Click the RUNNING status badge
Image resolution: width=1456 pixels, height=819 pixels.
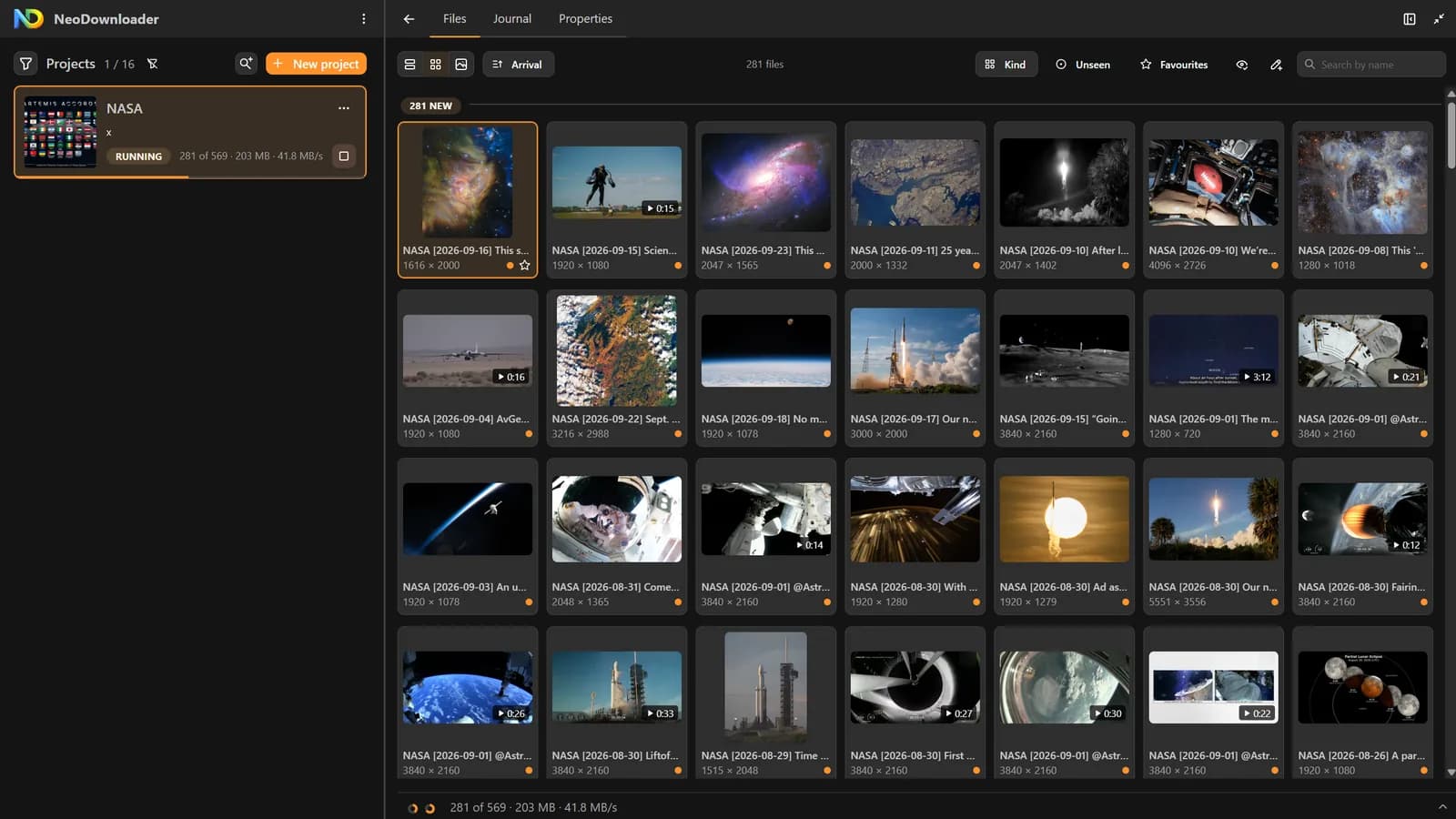point(138,157)
